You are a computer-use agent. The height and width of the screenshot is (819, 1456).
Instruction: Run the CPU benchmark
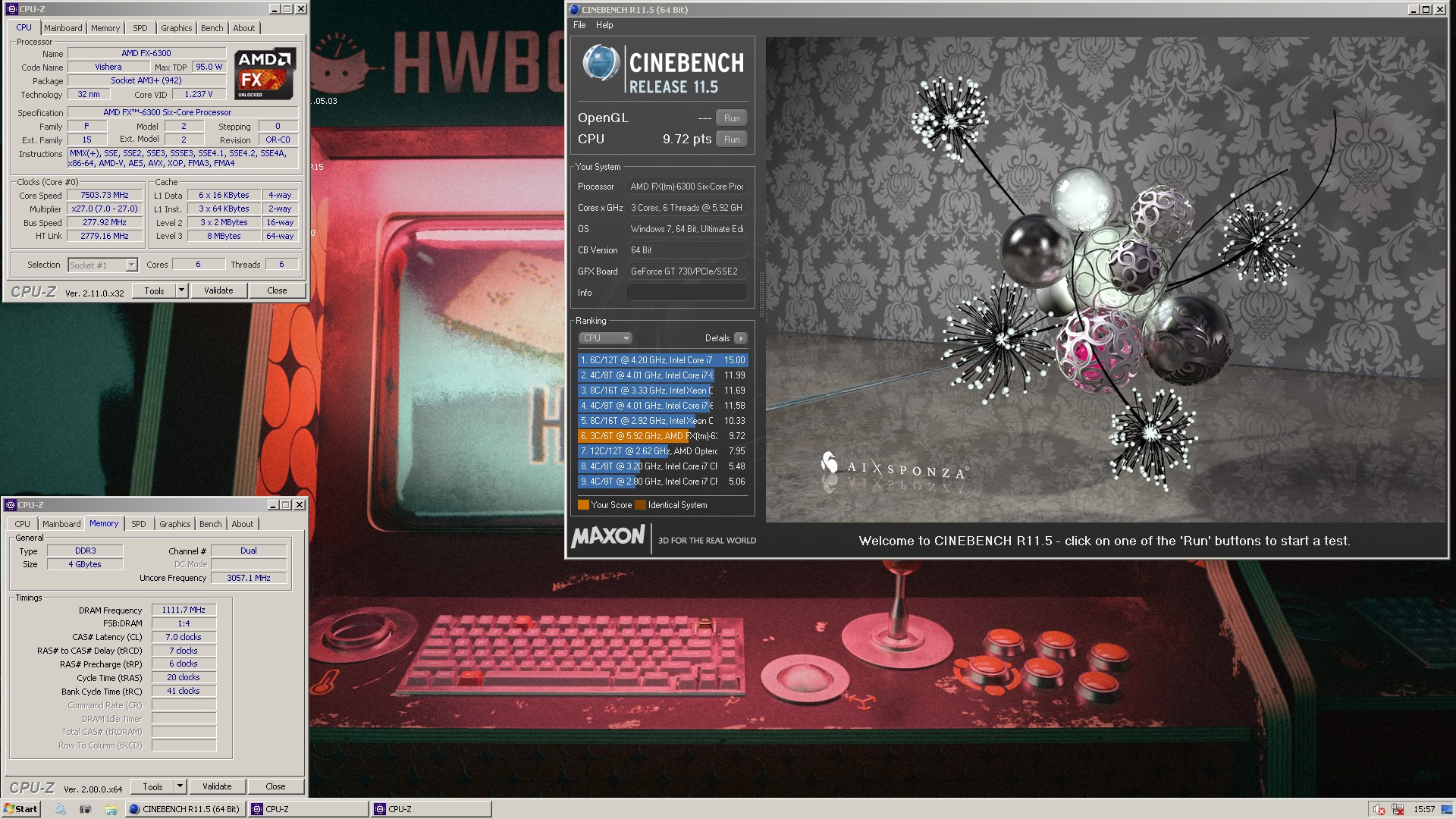click(732, 140)
